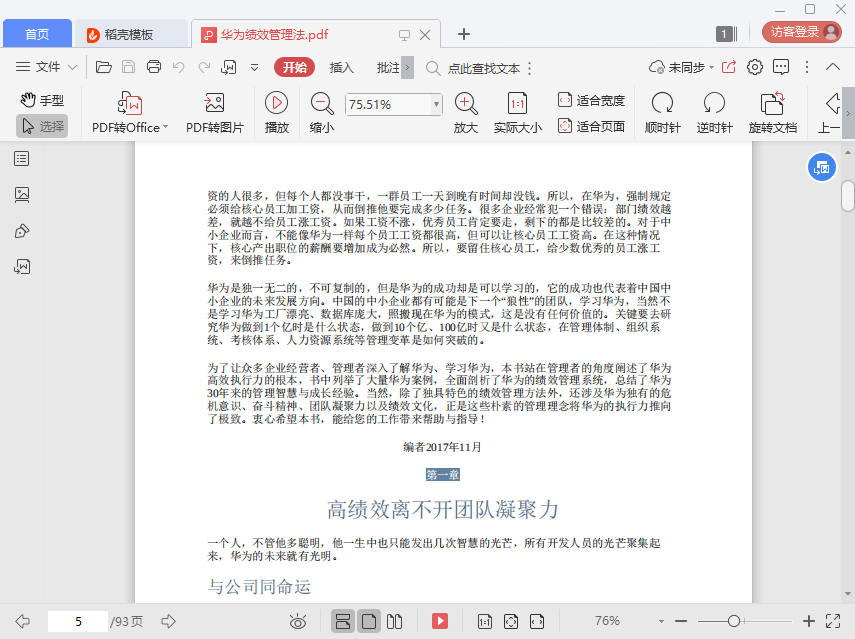Open the PDF convert sidebar panel
Image resolution: width=855 pixels, height=639 pixels.
22,267
